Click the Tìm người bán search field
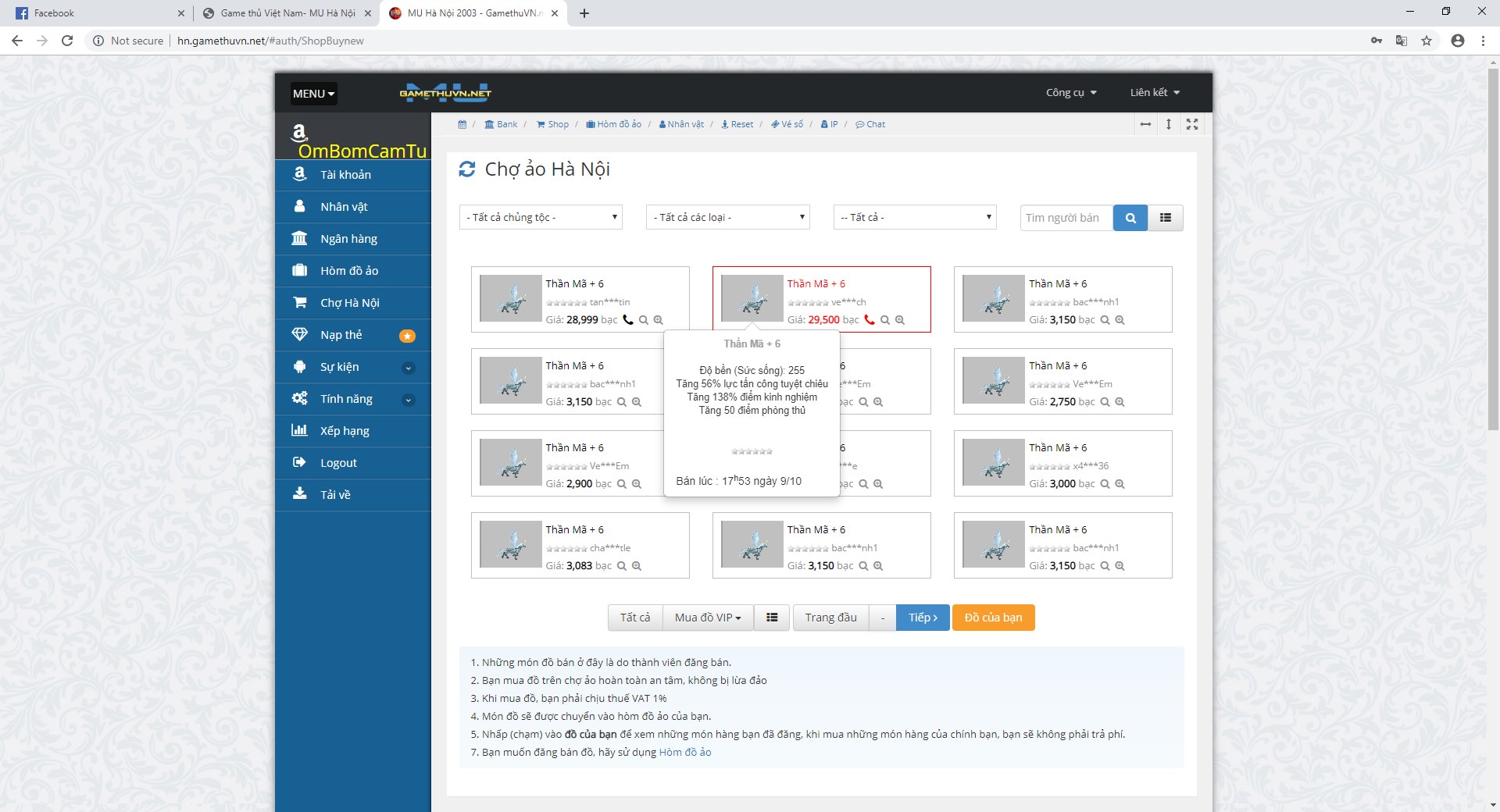 click(x=1066, y=218)
